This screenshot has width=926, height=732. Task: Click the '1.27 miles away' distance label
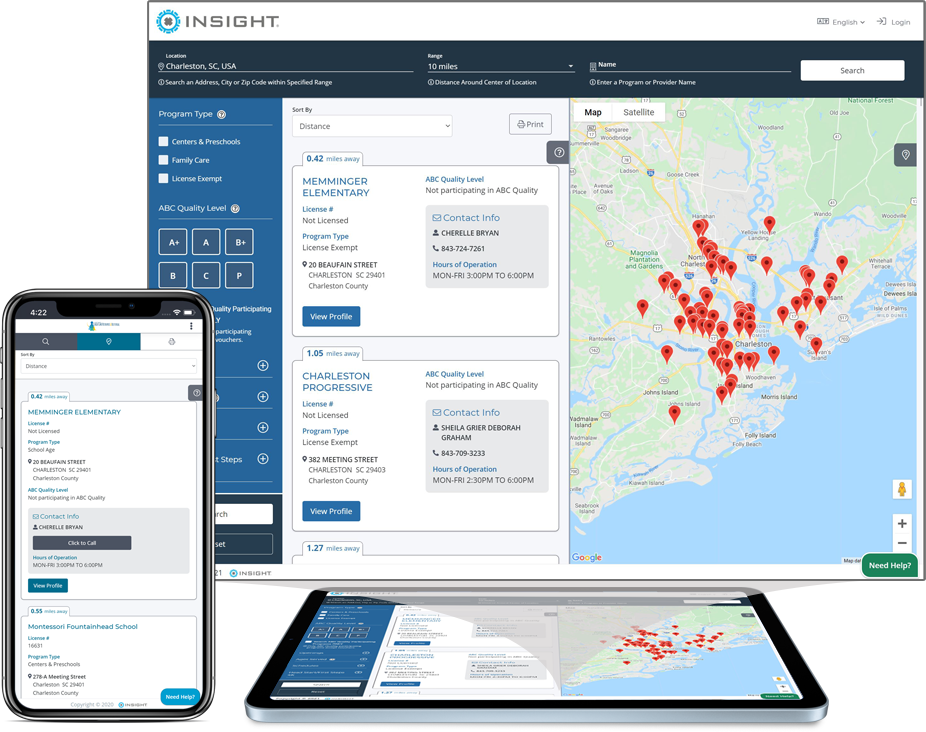coord(333,548)
